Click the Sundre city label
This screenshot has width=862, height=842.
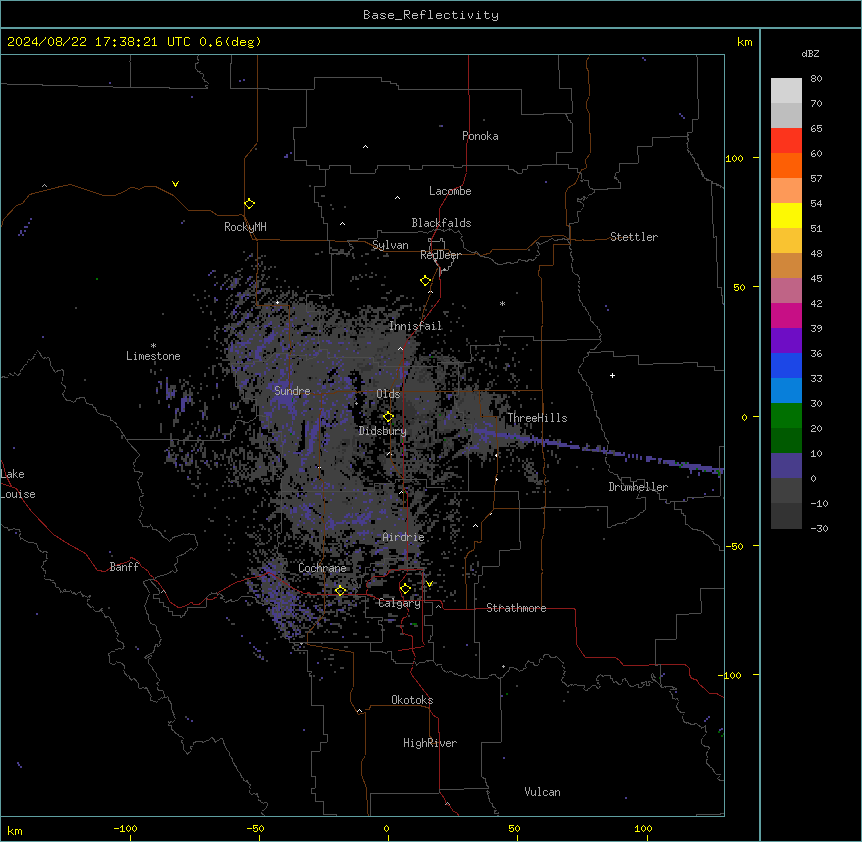[292, 391]
